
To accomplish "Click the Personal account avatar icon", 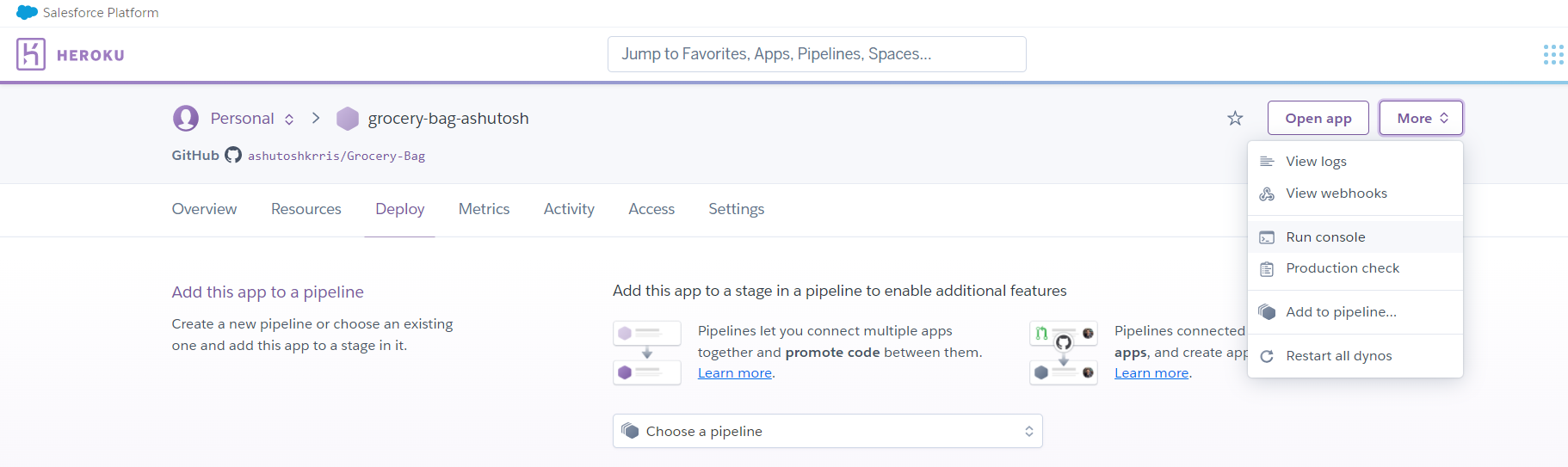I will pos(186,119).
